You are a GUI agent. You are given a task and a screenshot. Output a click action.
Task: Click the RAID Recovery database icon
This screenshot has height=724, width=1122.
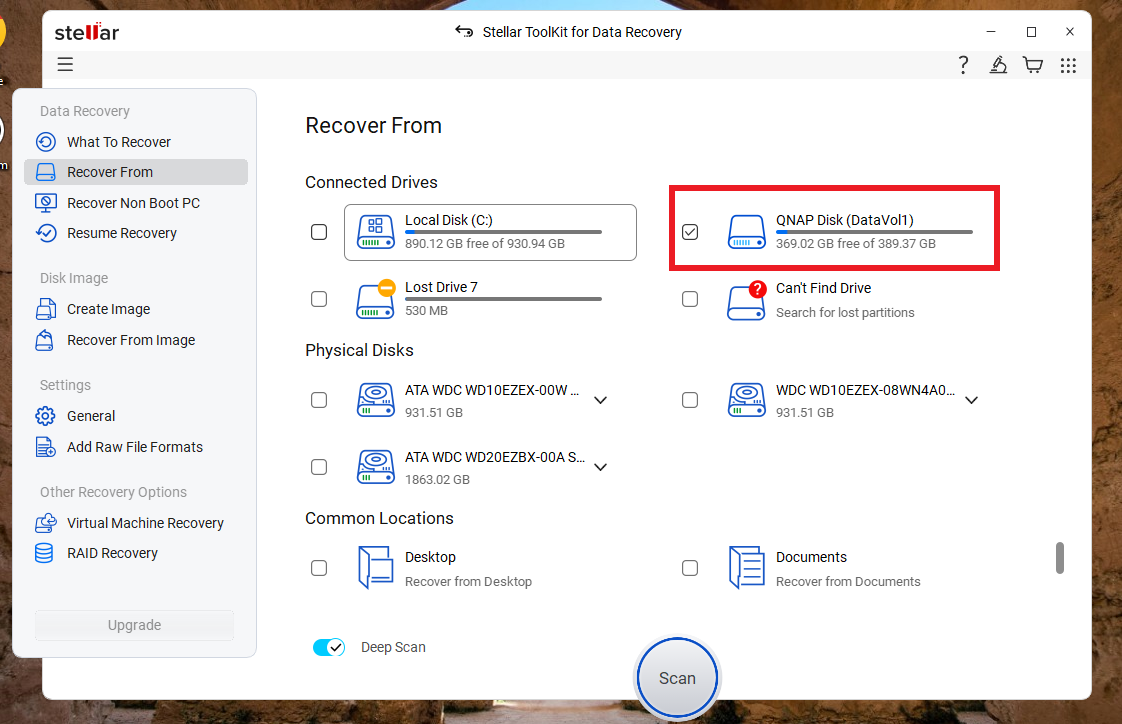click(44, 553)
